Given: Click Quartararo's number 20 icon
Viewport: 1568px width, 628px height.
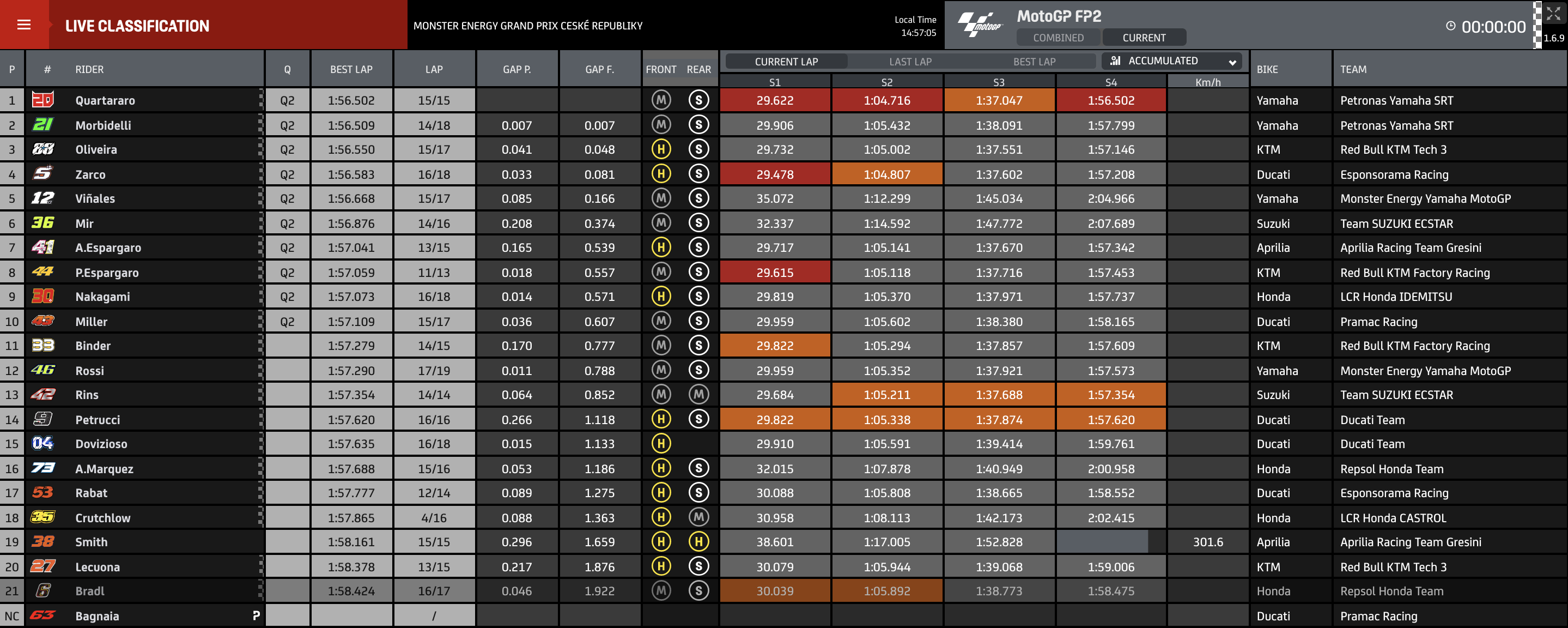Looking at the screenshot, I should (x=42, y=100).
